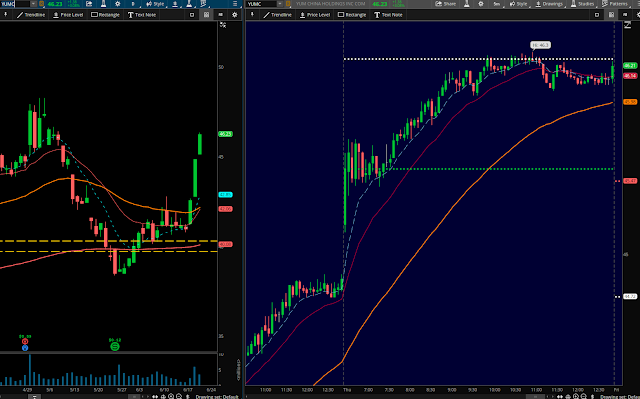The width and height of the screenshot is (640, 399).
Task: Click the blue event marker below the red one
Action: tap(25, 348)
